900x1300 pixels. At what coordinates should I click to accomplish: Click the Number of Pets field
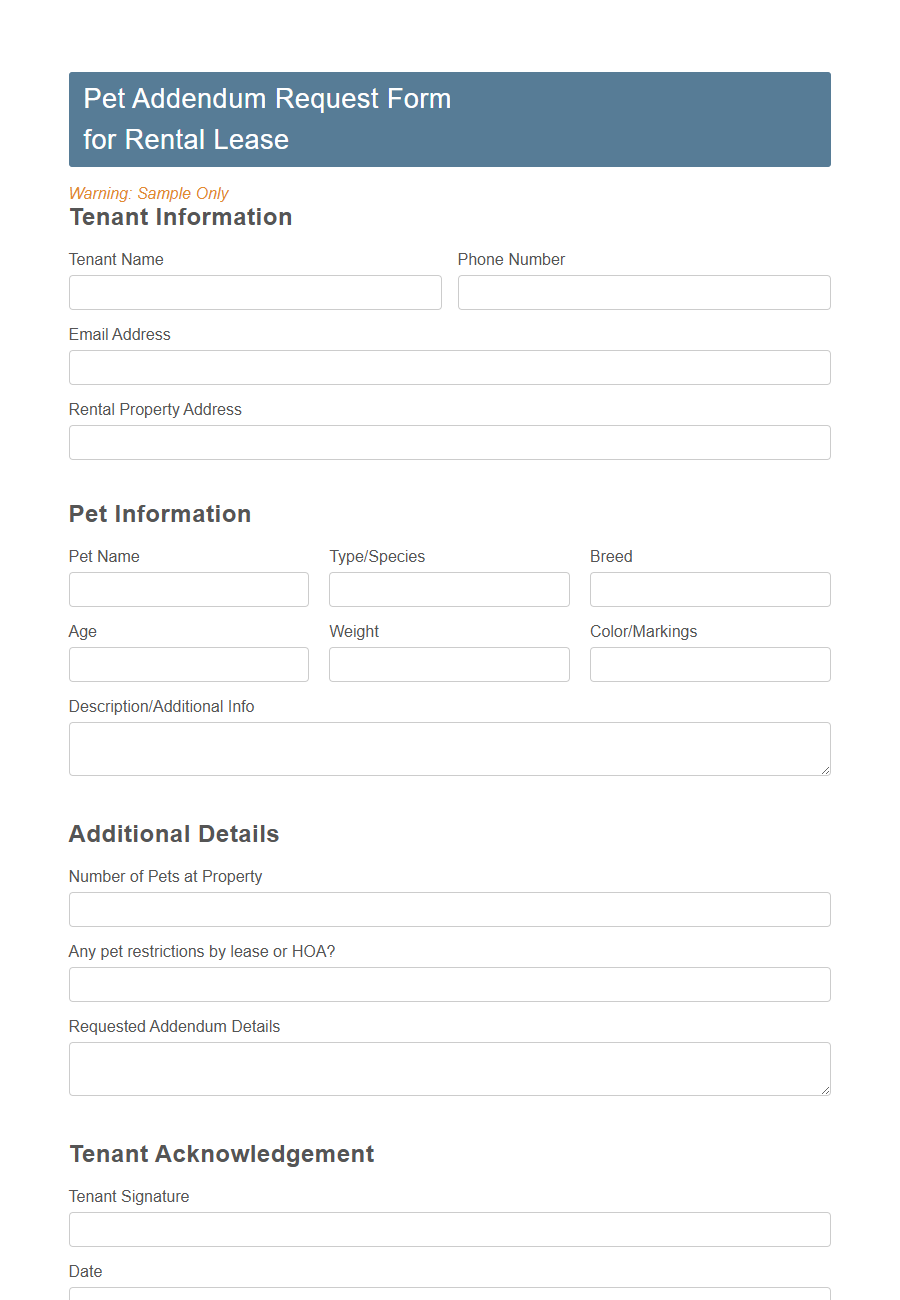pos(449,909)
